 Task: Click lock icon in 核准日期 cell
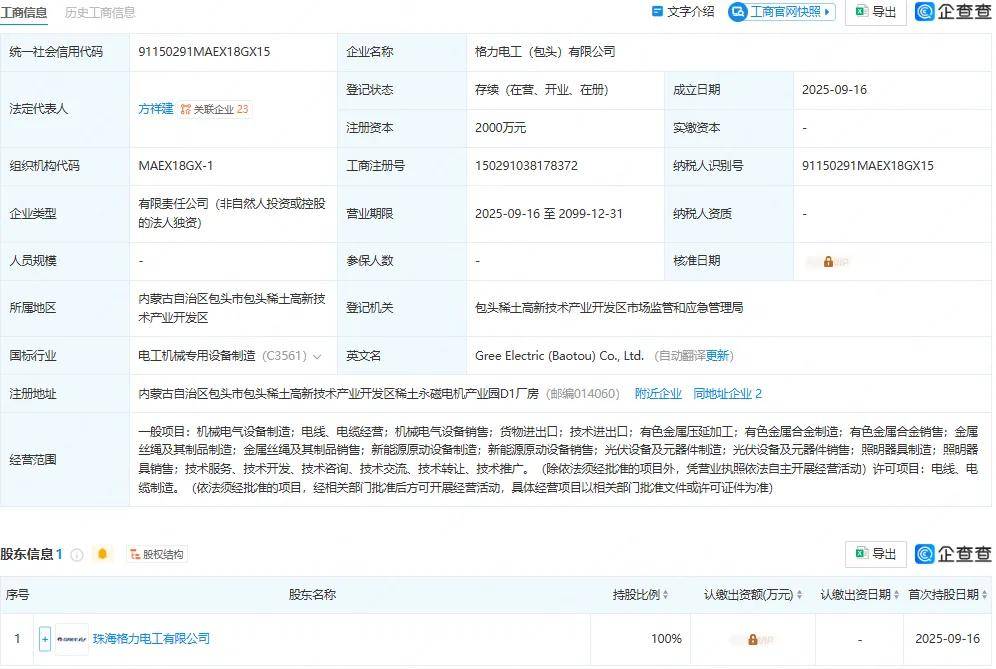(x=828, y=262)
